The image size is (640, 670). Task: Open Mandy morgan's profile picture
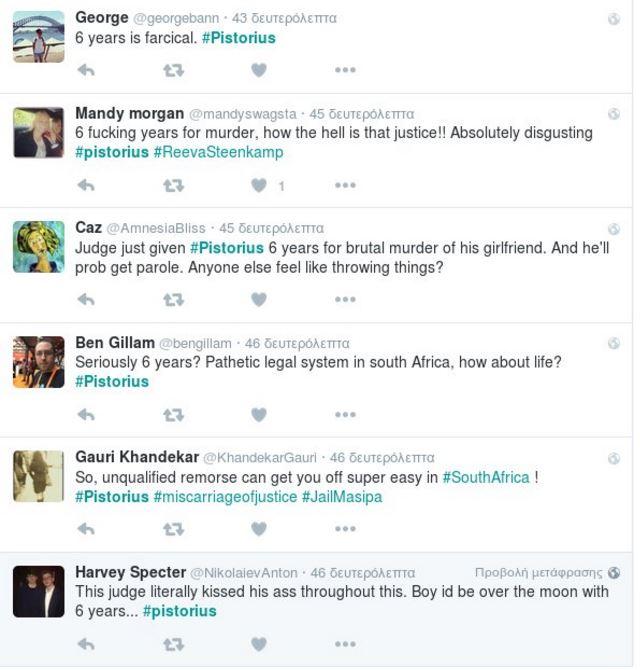click(39, 133)
